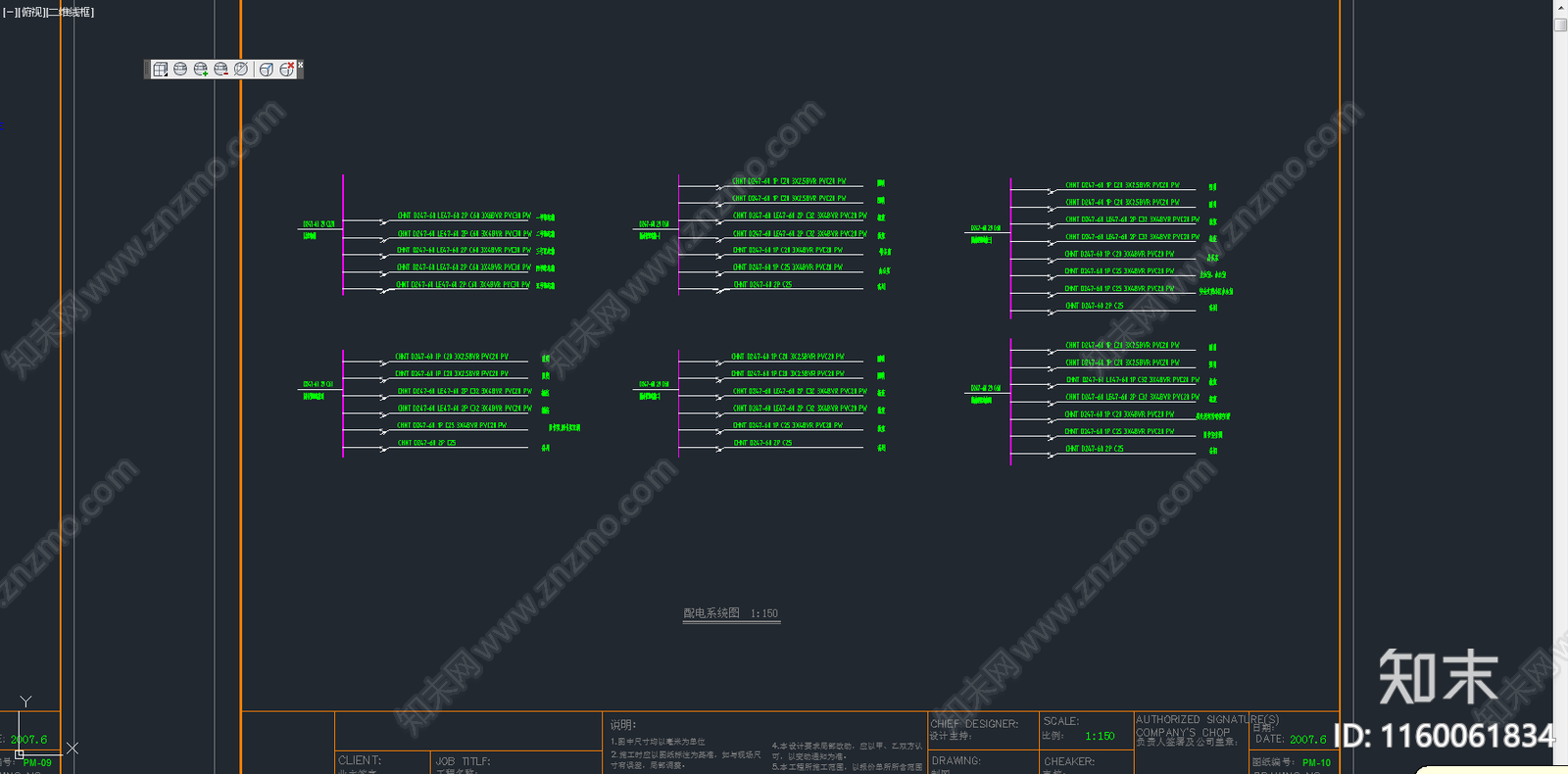
Task: Open the 二维线框 visual style menu
Action: tap(70, 12)
